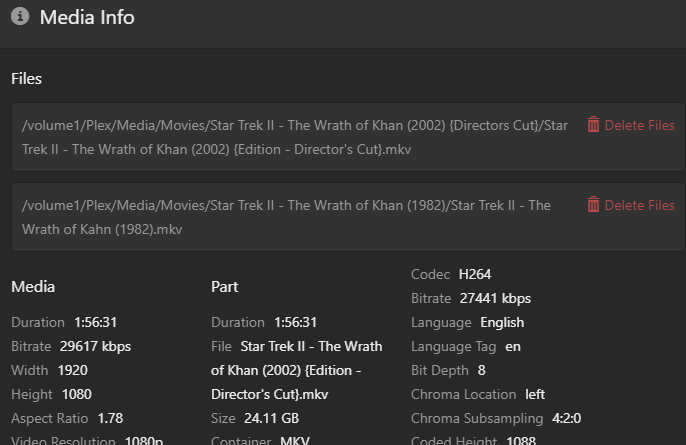Select Video Resolution value 1080p

click(x=144, y=440)
